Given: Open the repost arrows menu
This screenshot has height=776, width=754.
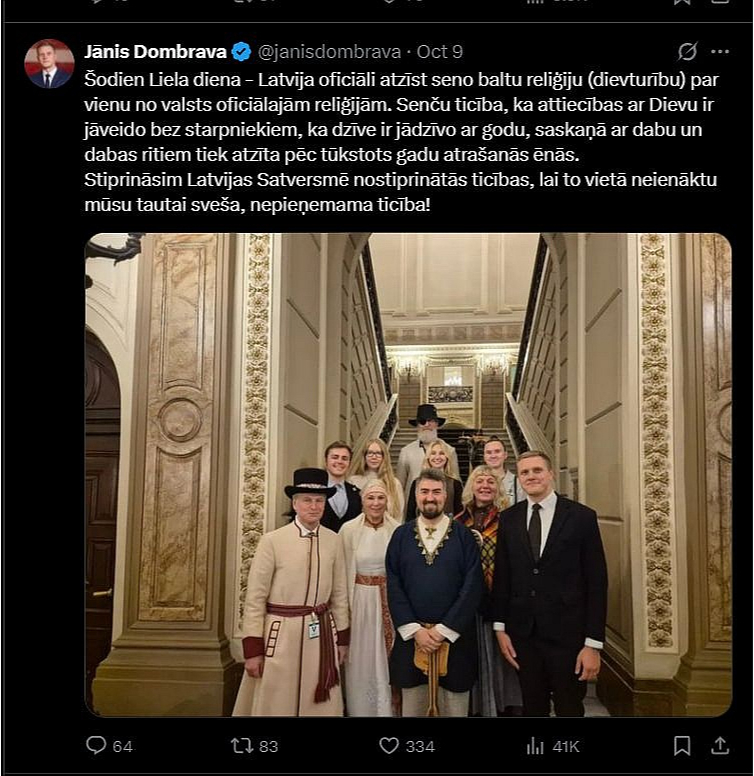Looking at the screenshot, I should (x=242, y=745).
